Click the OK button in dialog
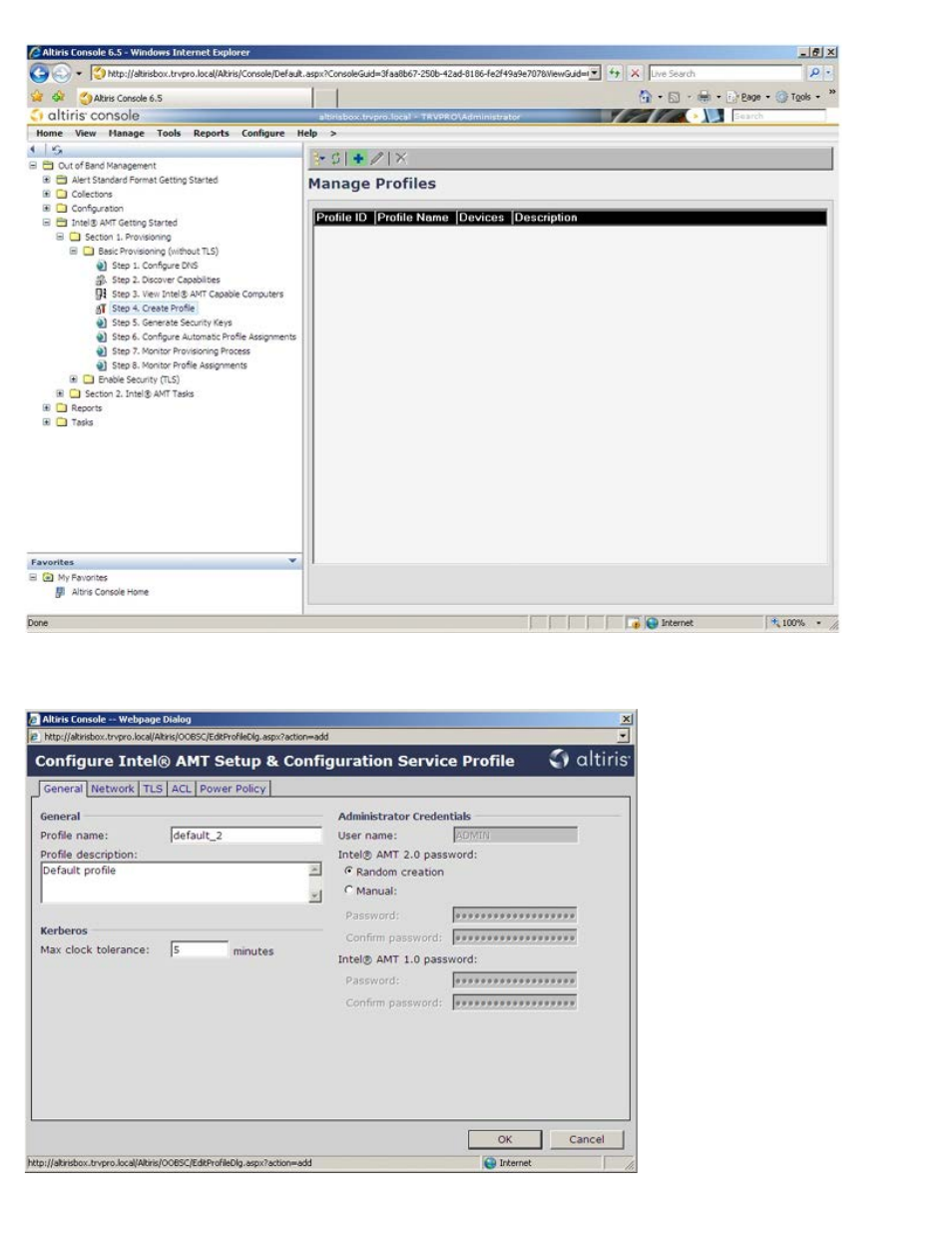952x1233 pixels. tap(505, 1139)
